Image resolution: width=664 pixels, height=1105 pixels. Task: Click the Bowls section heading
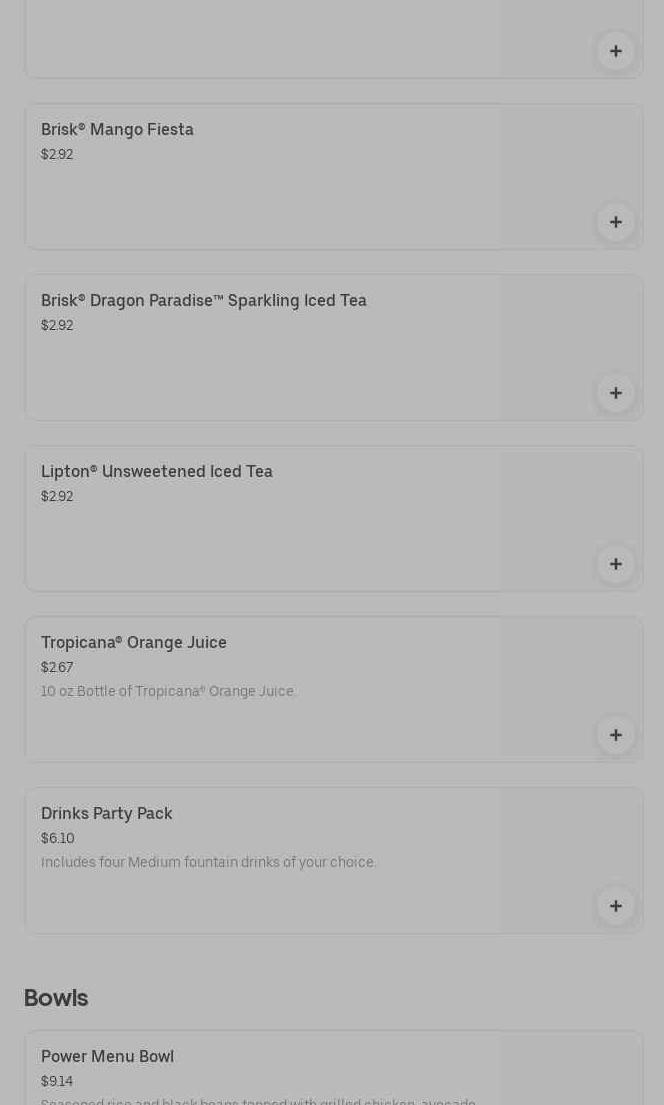[56, 998]
